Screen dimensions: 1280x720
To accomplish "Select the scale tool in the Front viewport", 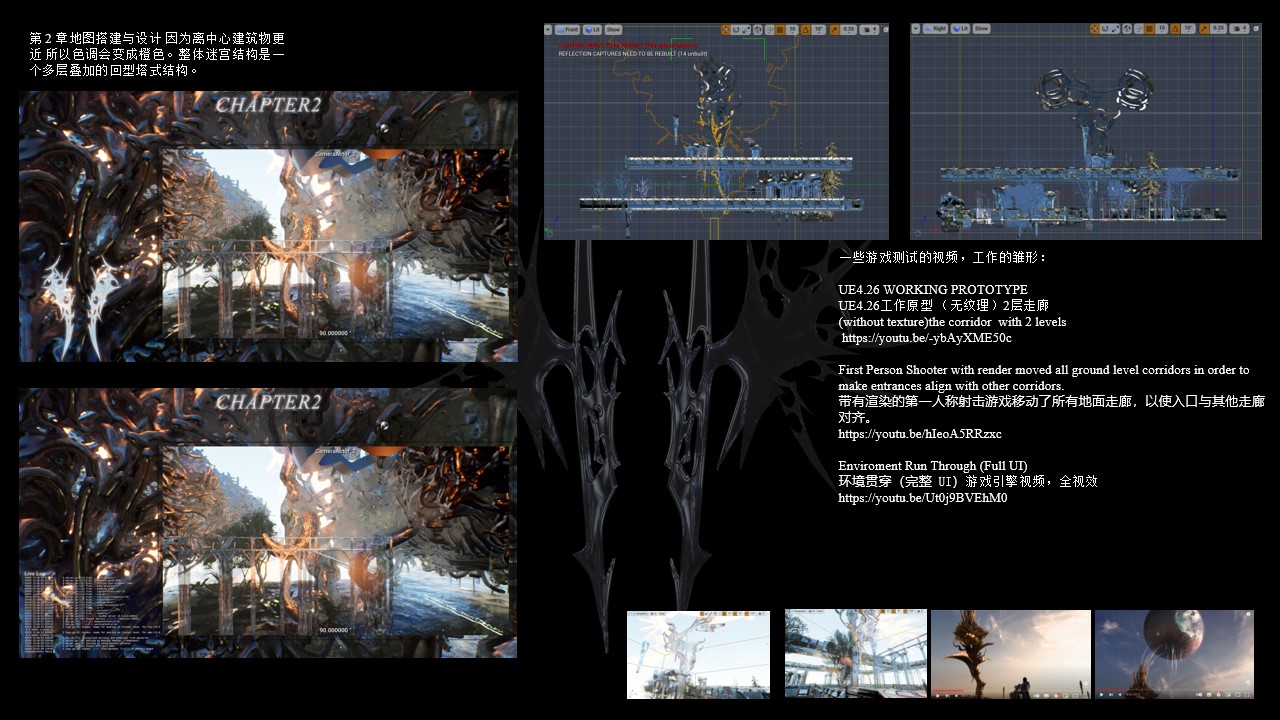I will coord(746,30).
